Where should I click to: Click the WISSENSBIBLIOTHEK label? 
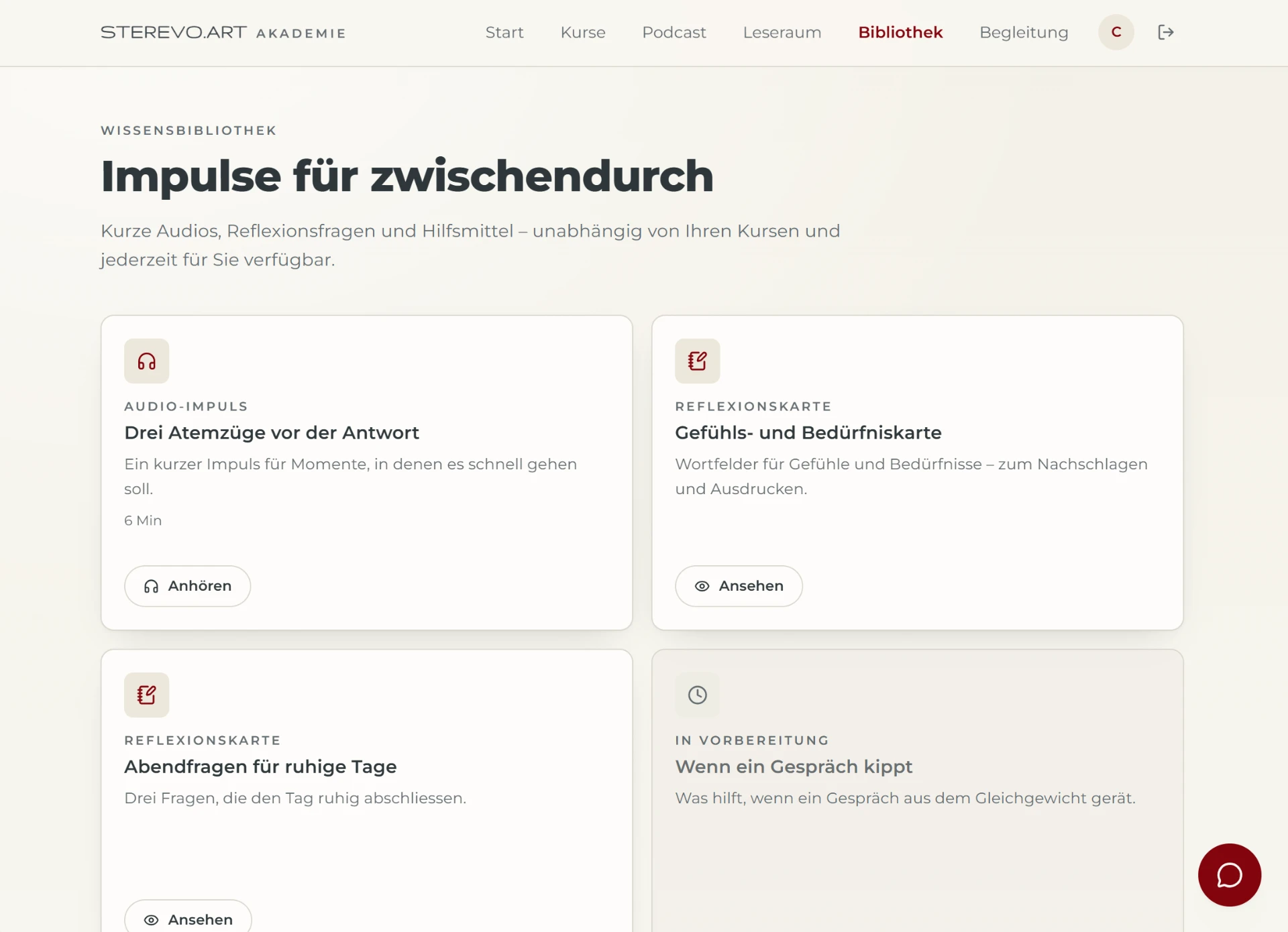[x=189, y=130]
